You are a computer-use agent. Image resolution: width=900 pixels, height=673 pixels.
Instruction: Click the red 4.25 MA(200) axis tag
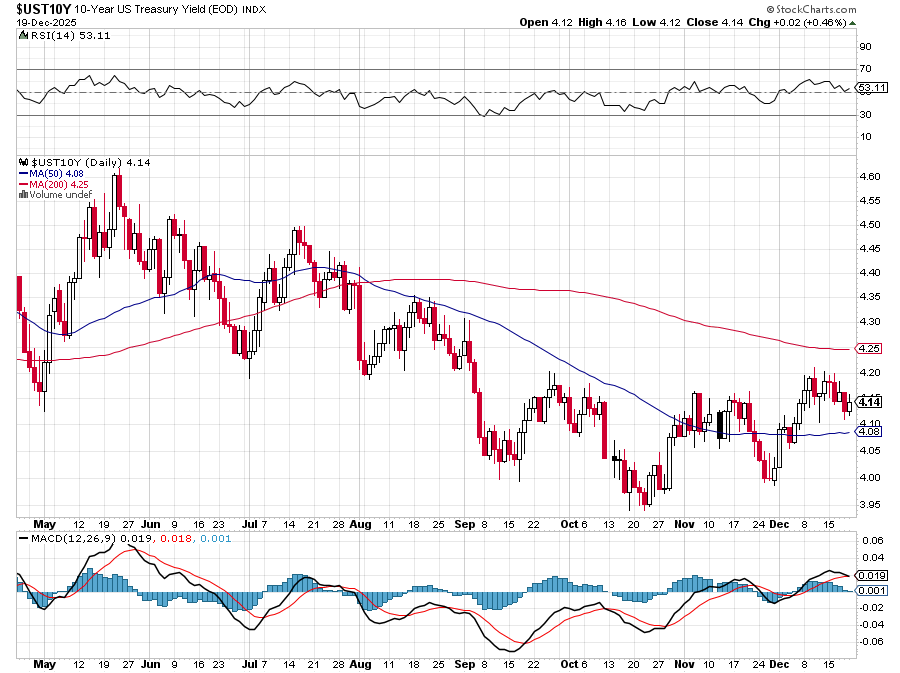pyautogui.click(x=869, y=349)
